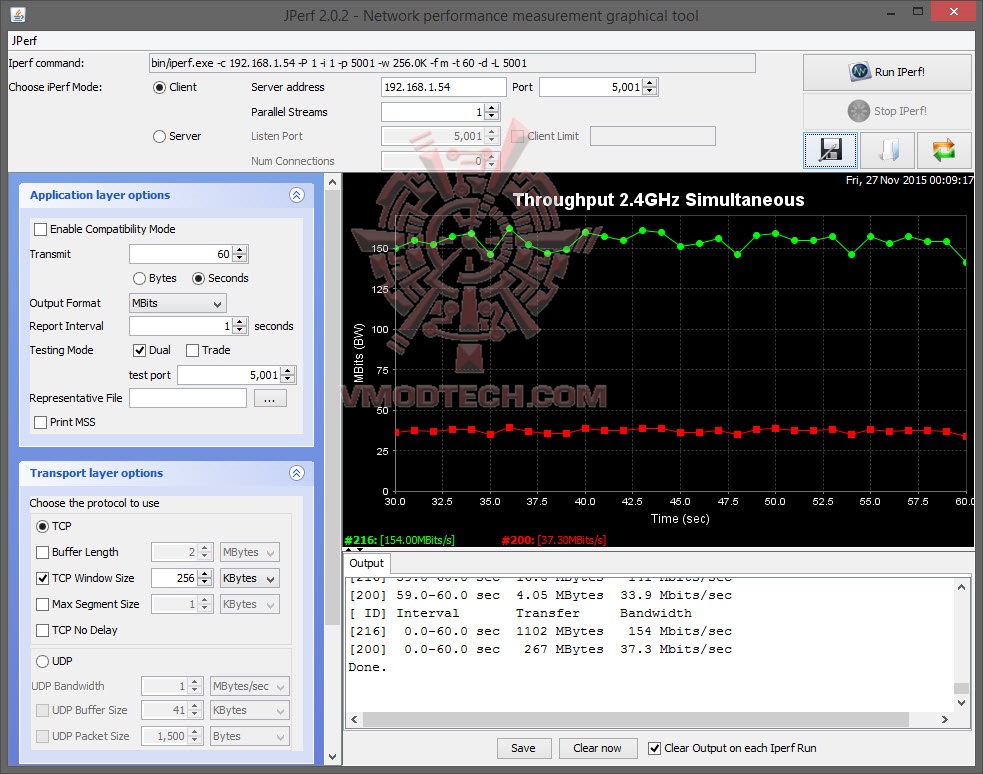Click the Representative File browse button
The image size is (983, 774).
coord(270,399)
